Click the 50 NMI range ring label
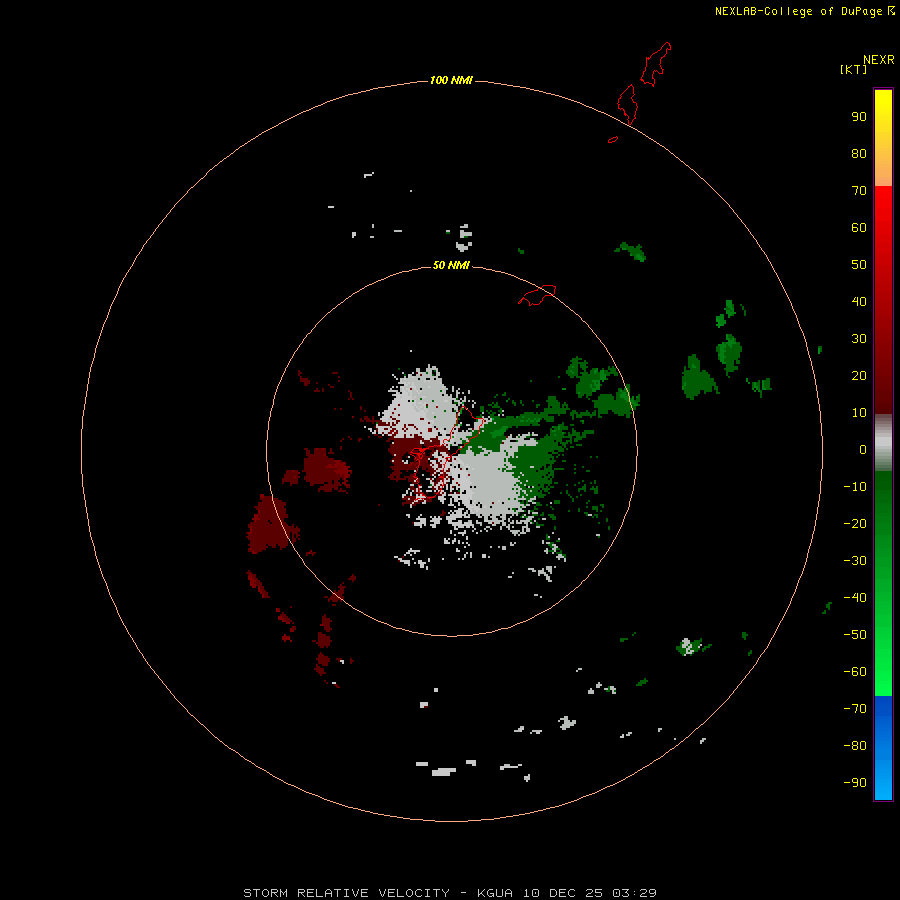This screenshot has width=900, height=900. [451, 265]
